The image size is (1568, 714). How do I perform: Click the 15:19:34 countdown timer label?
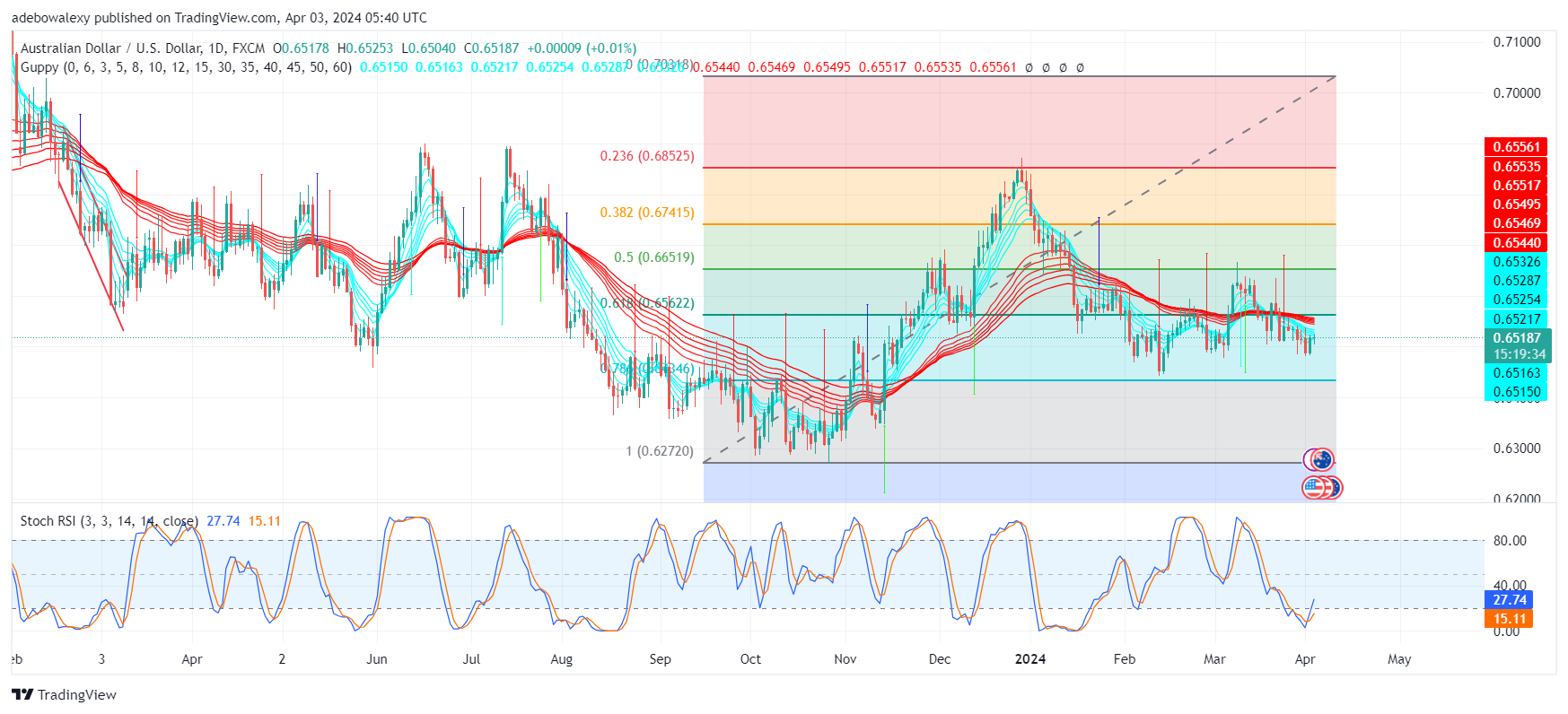click(x=1518, y=355)
